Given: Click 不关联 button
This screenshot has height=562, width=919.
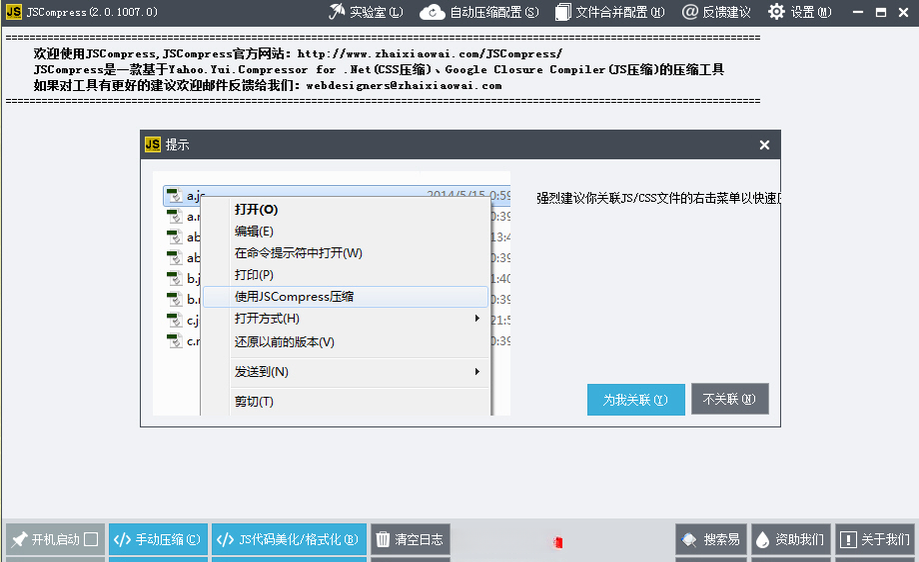Looking at the screenshot, I should 730,399.
